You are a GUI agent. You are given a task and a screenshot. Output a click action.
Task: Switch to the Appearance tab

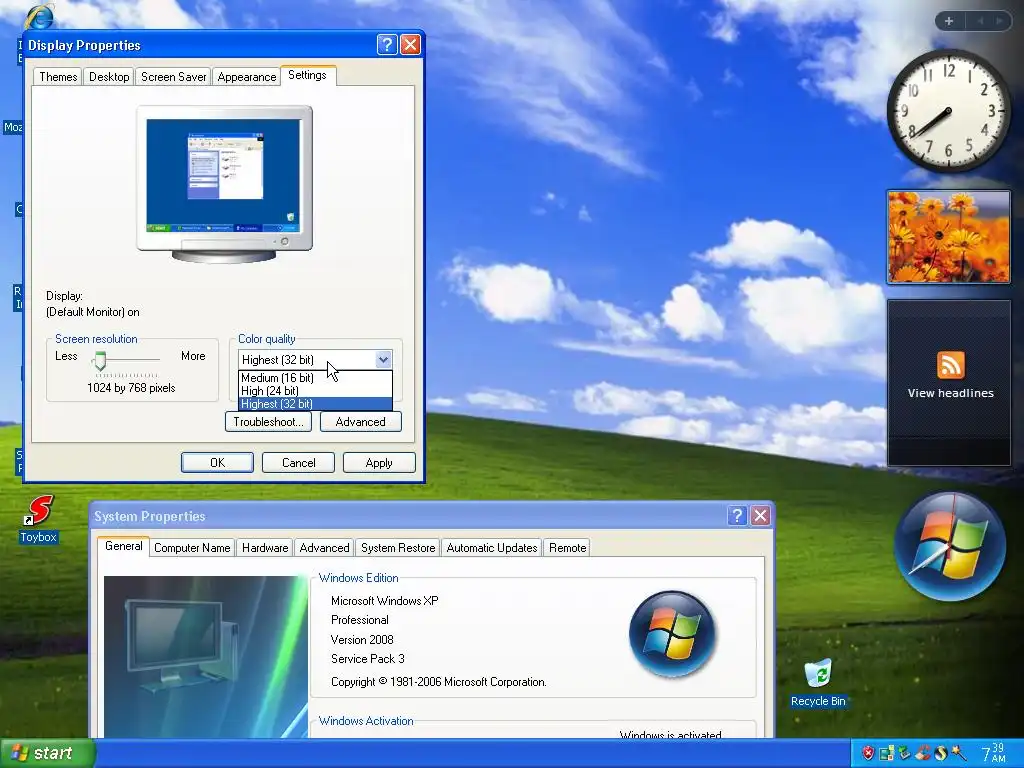[x=247, y=76]
